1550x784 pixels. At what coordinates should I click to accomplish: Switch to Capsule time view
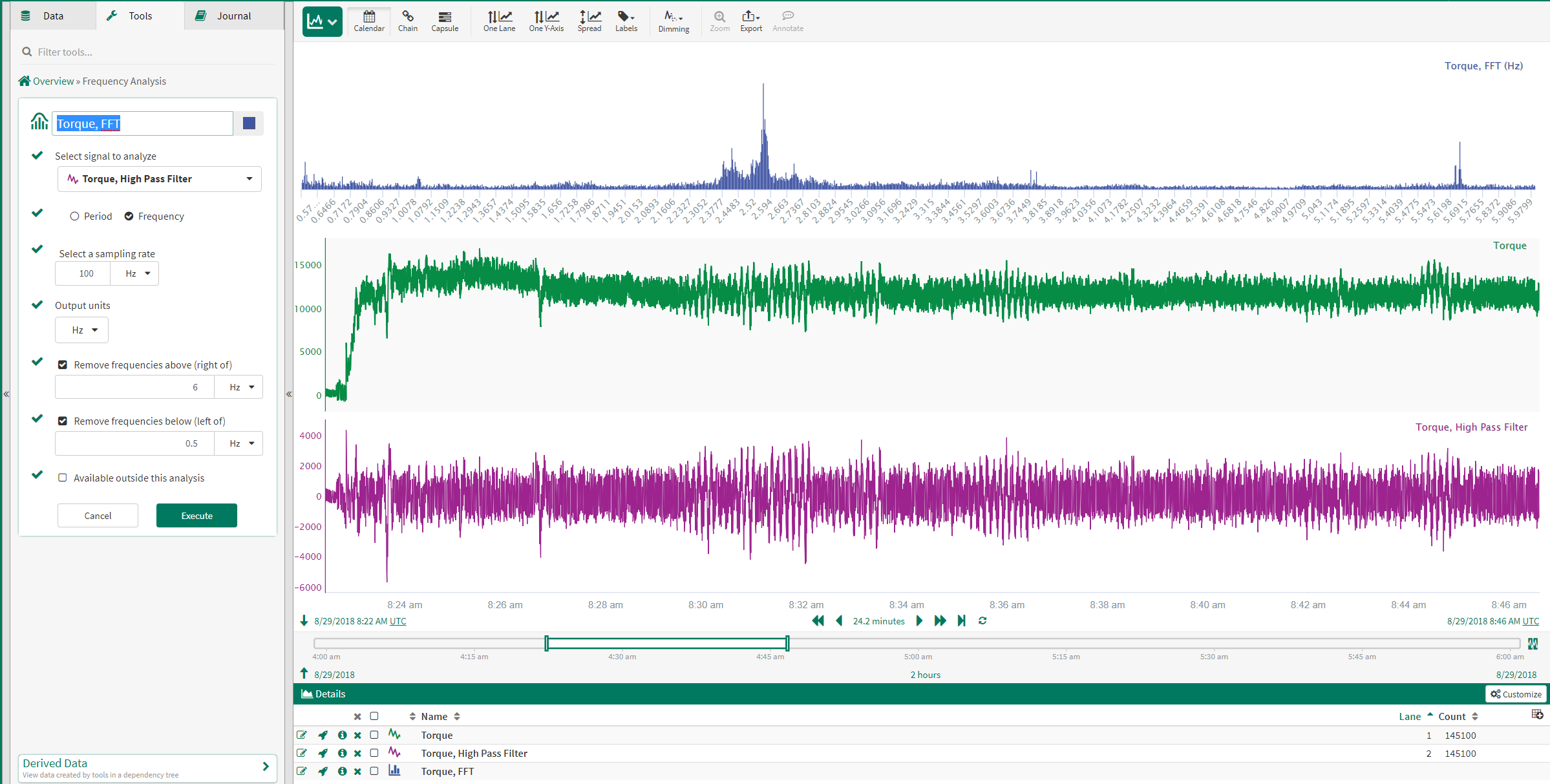tap(444, 21)
